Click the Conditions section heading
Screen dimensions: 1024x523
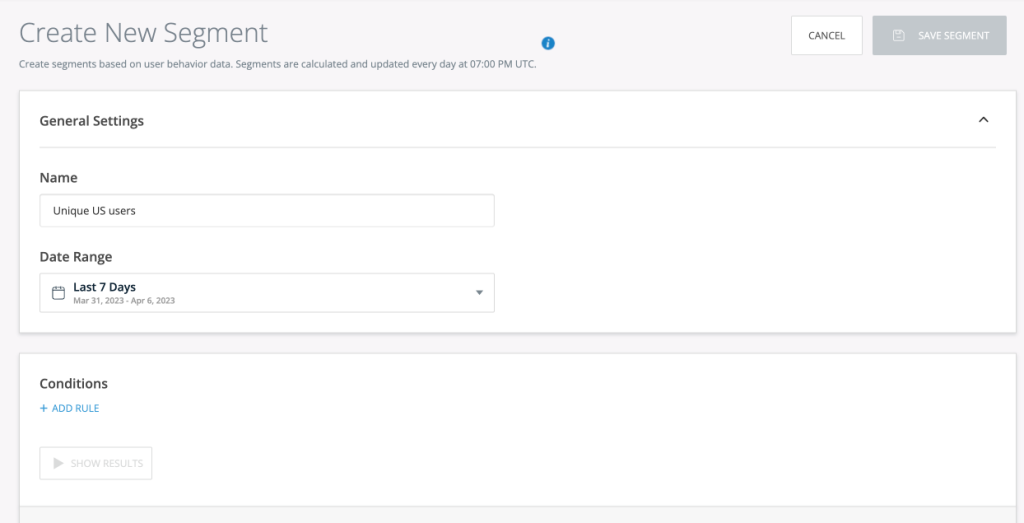(74, 383)
